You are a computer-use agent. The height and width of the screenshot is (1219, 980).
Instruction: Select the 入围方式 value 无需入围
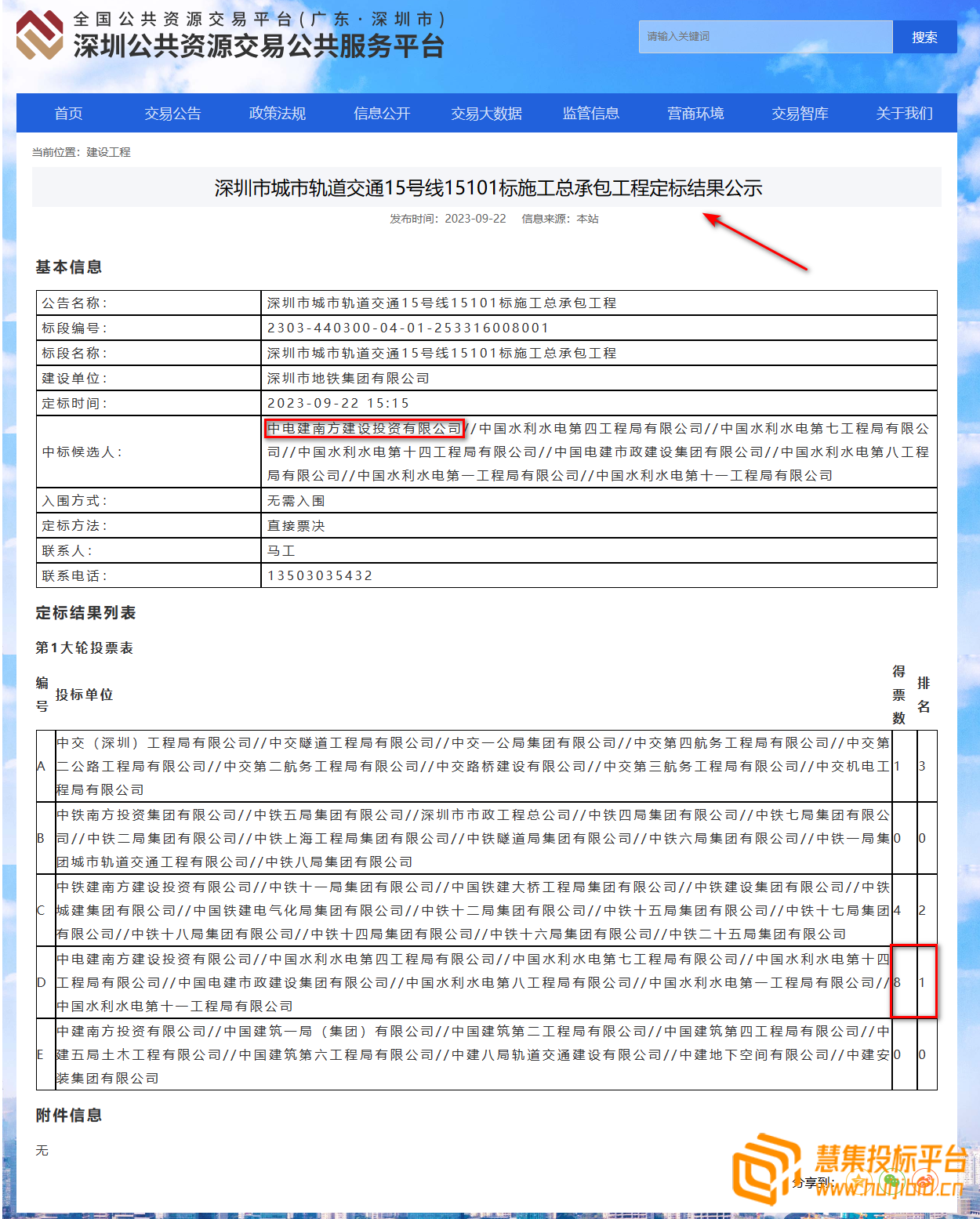[x=296, y=500]
